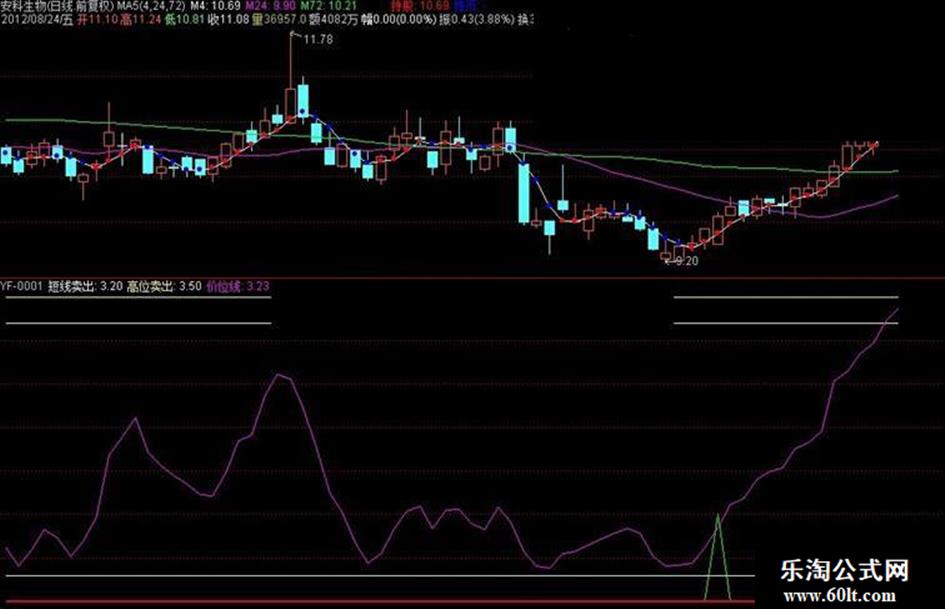Screen dimensions: 945x609
Task: Open the 乐淘公式网 watermark link
Action: click(844, 570)
